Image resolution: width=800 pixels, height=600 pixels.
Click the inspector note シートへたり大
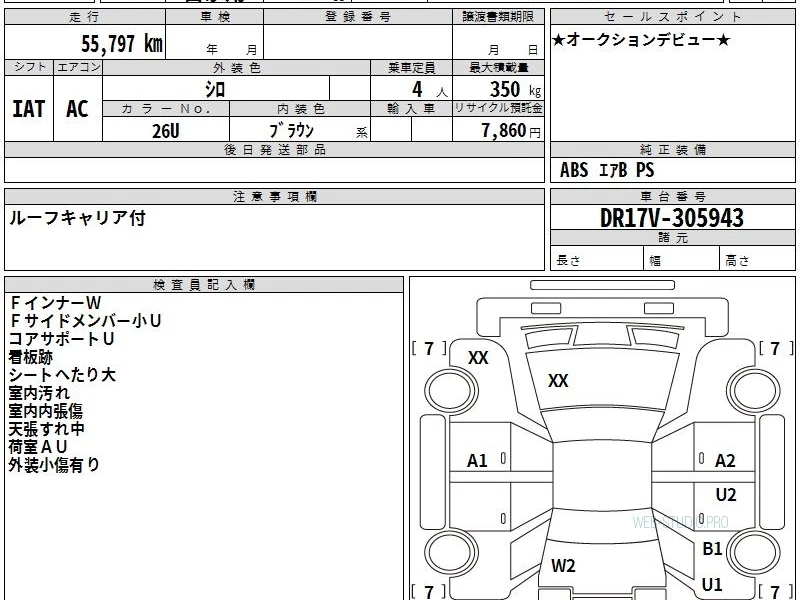pos(62,375)
